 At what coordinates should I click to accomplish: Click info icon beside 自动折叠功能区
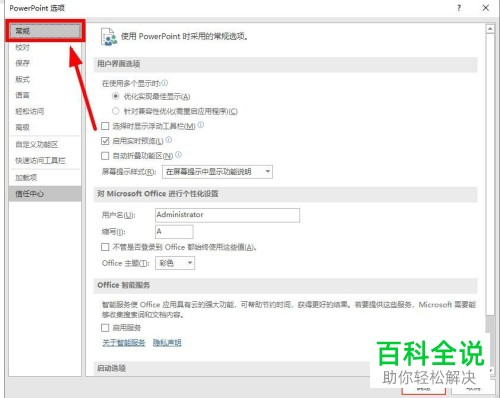coord(178,155)
